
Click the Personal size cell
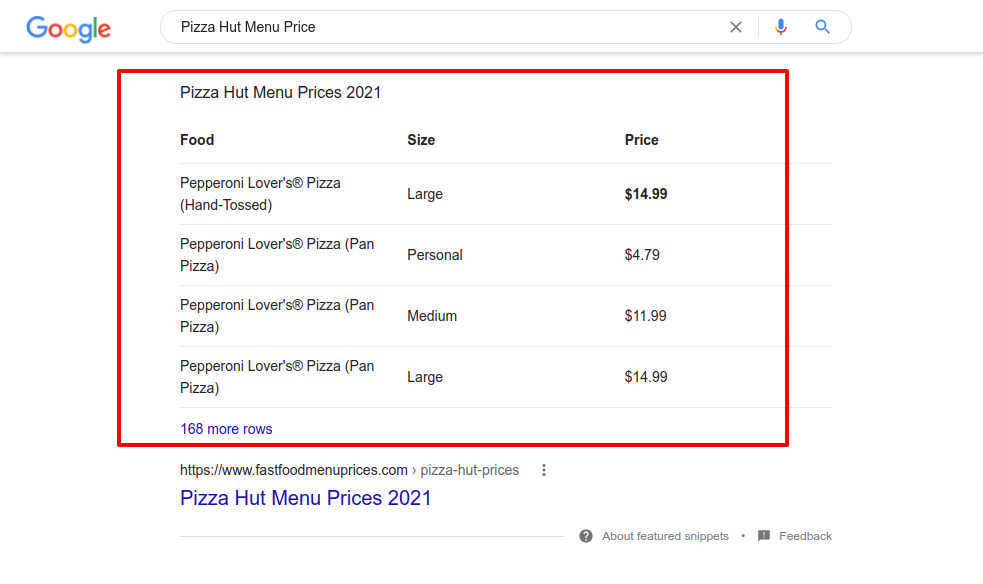click(434, 255)
